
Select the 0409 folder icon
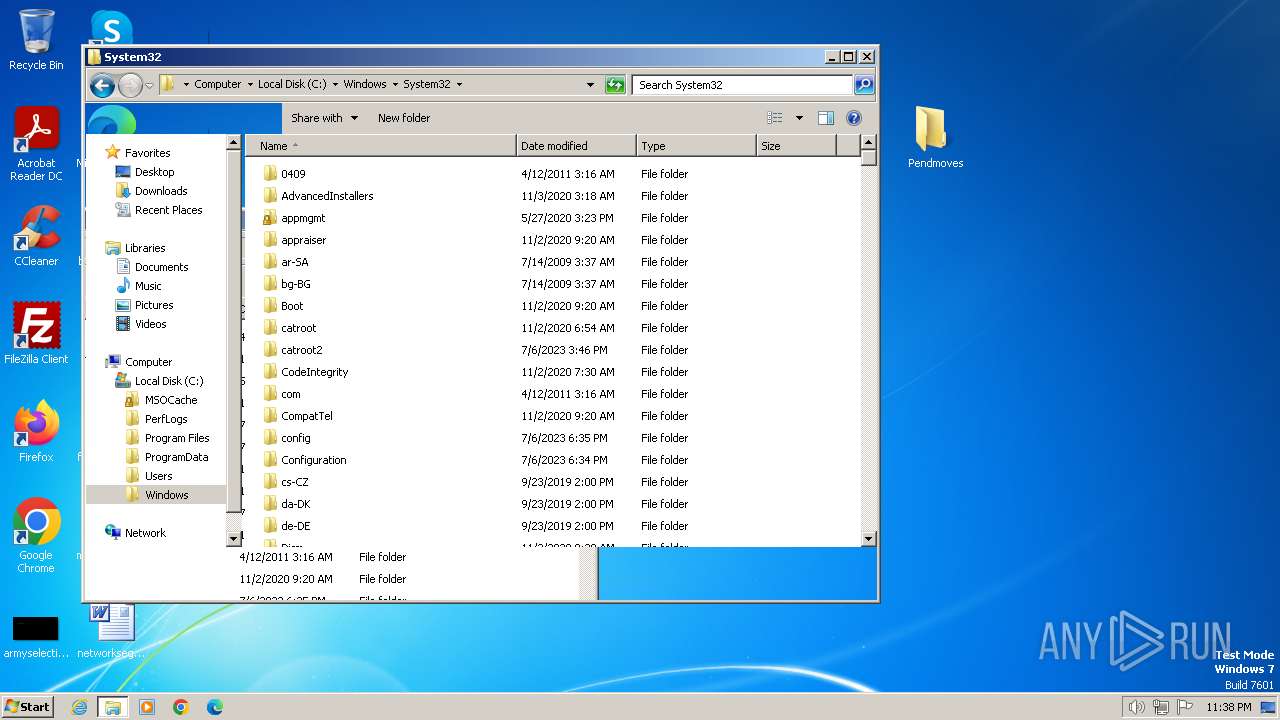tap(270, 174)
